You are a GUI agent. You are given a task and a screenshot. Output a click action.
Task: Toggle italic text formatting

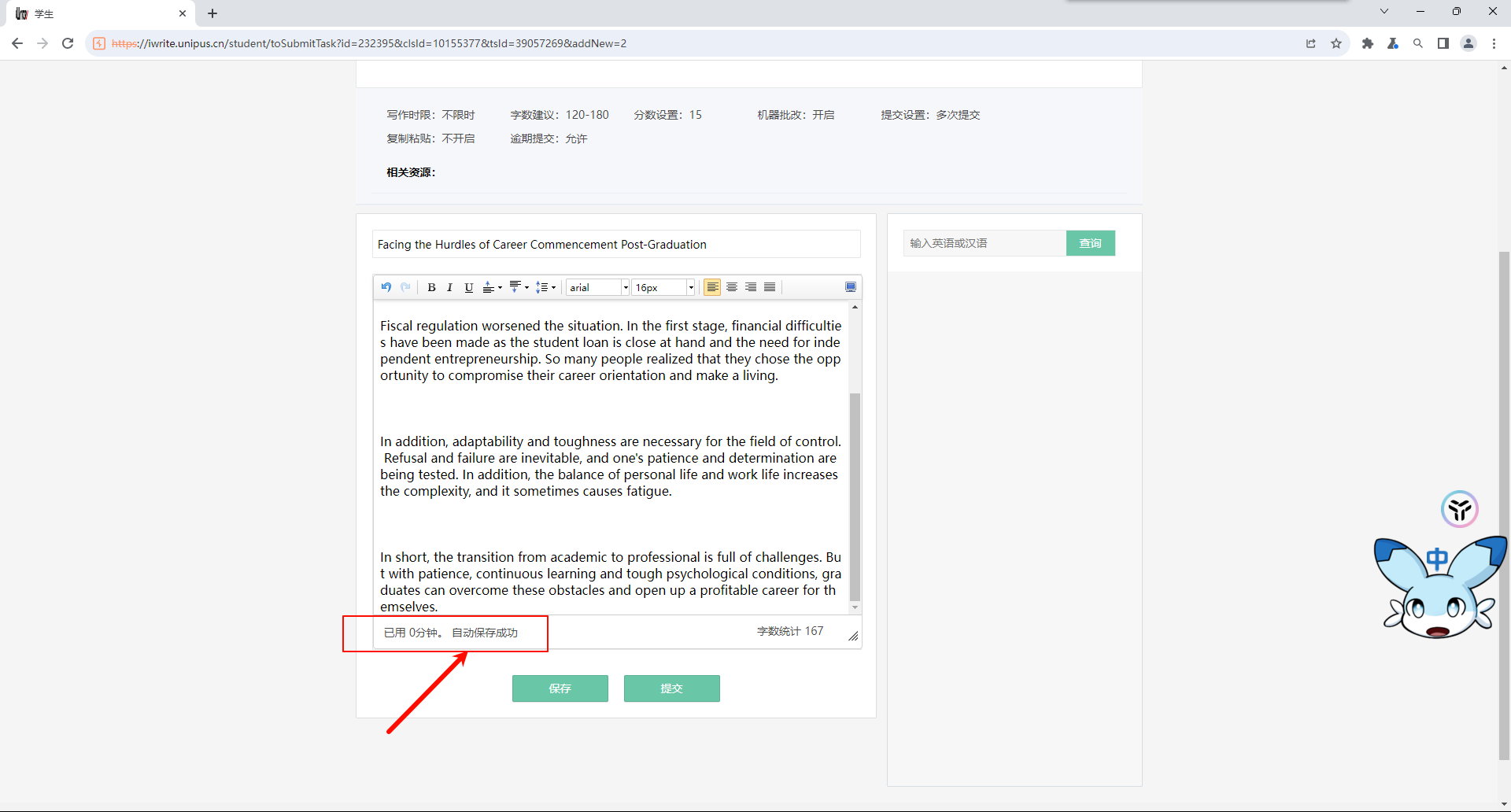click(x=449, y=287)
